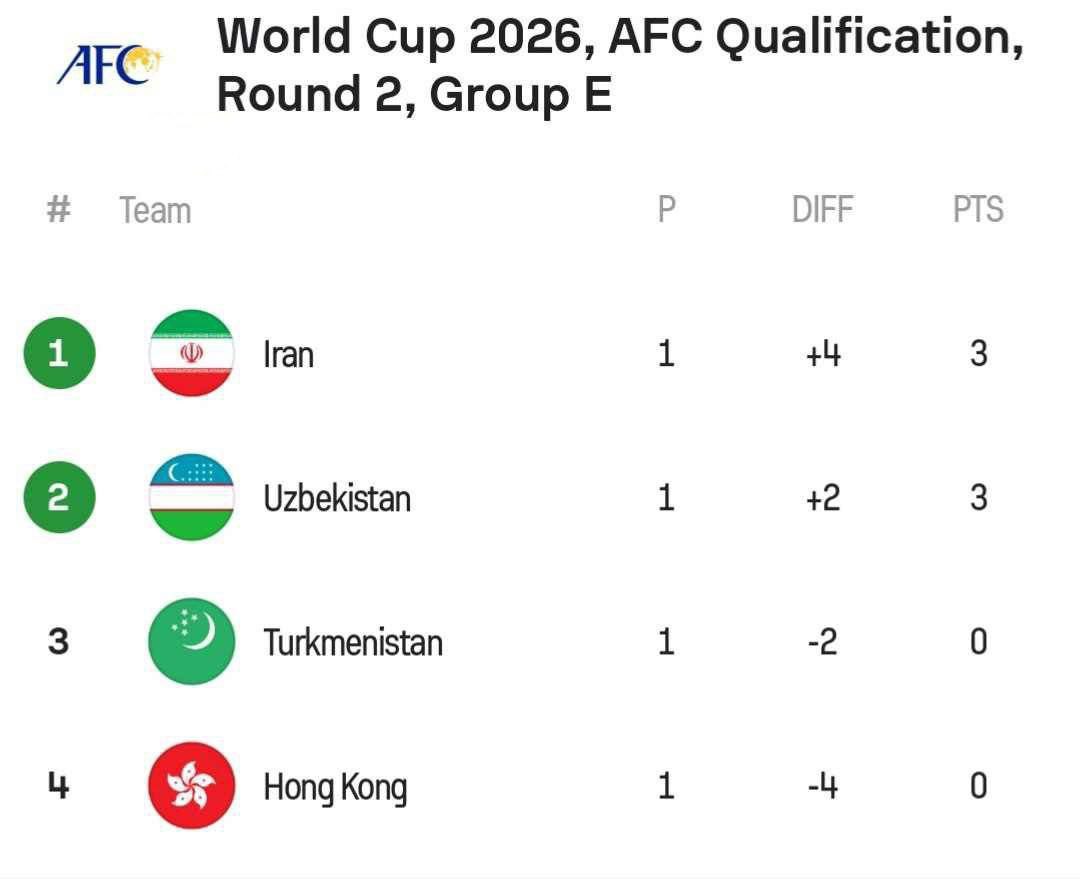Image resolution: width=1080 pixels, height=879 pixels.
Task: Sort by the PTS column header
Action: 978,210
